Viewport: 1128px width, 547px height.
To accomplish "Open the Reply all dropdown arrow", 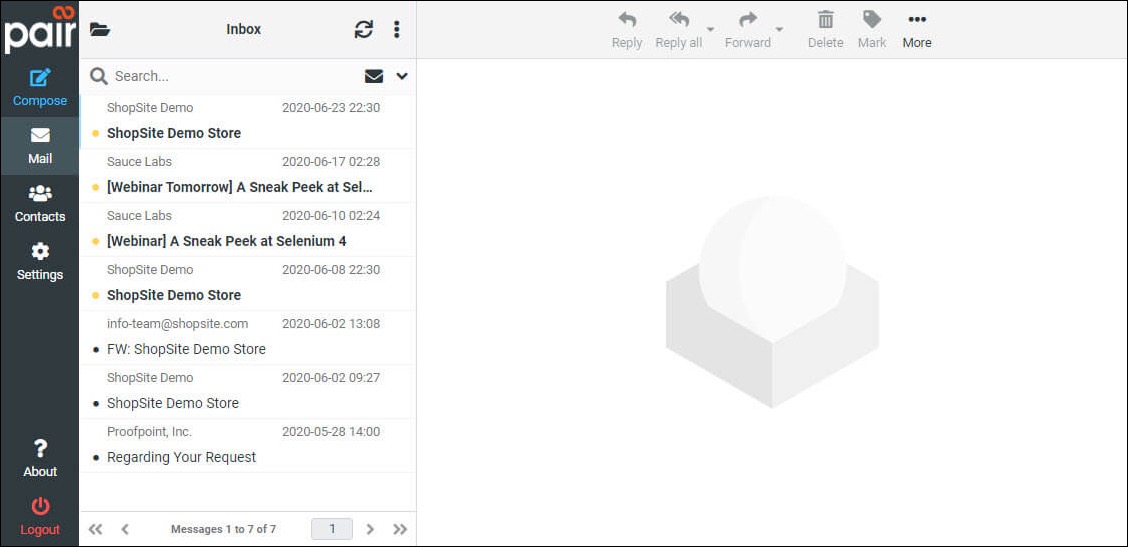I will [711, 30].
